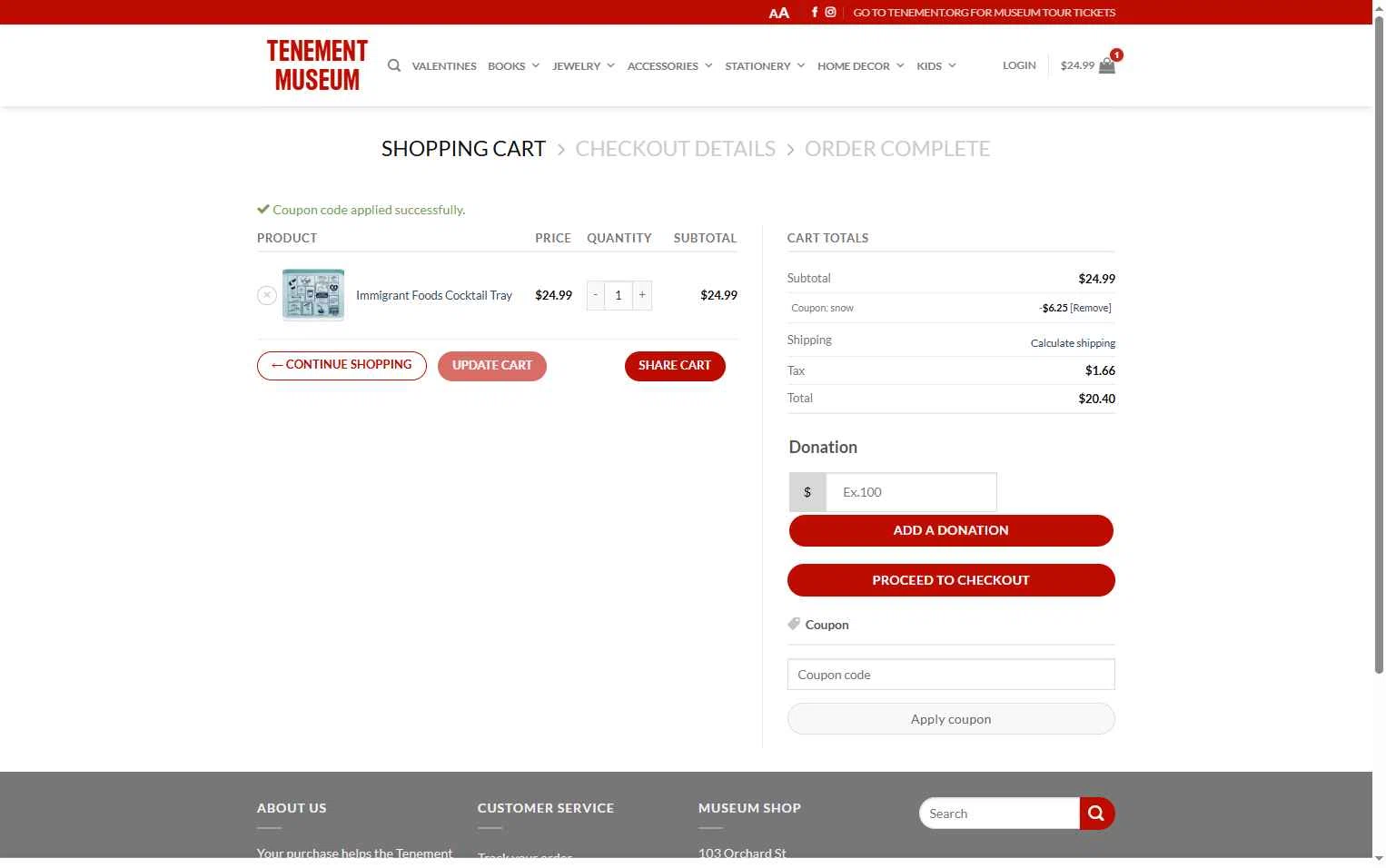Click the Museum Shop footer heading

[x=749, y=808]
